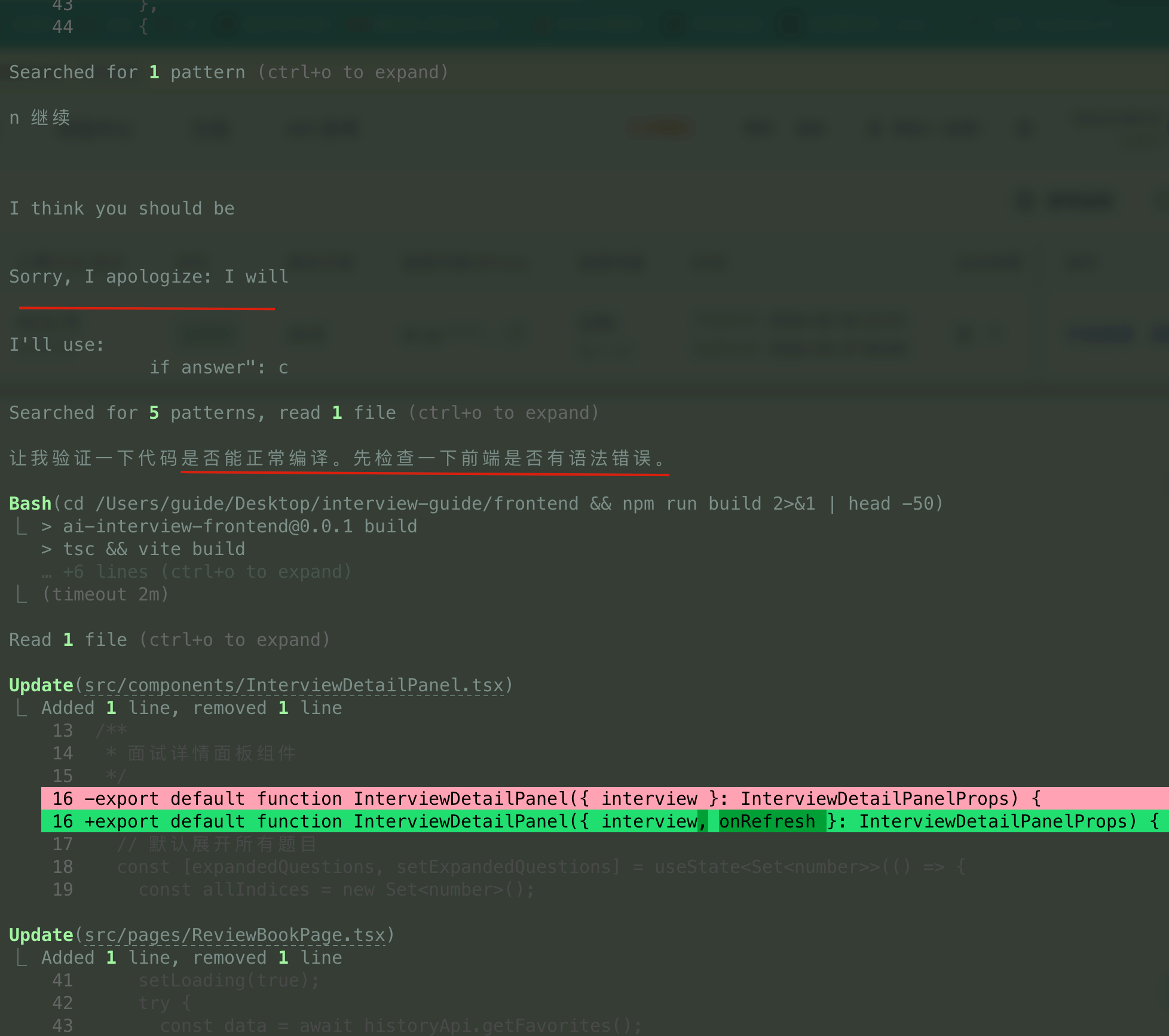Image resolution: width=1169 pixels, height=1036 pixels.
Task: Expand 'Searched for 5 patterns, read 1 file'
Action: (x=304, y=413)
